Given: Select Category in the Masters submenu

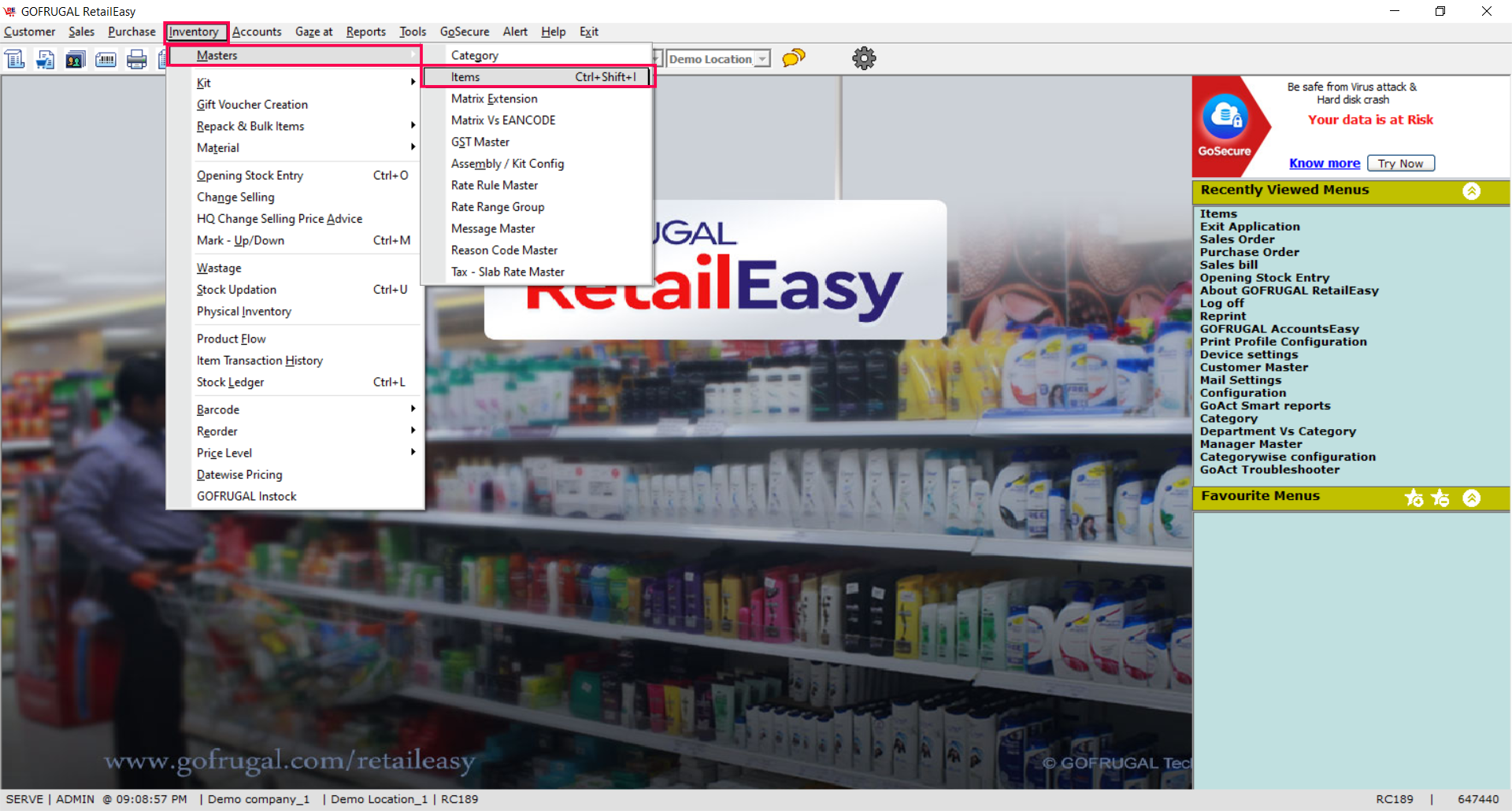Looking at the screenshot, I should click(538, 55).
